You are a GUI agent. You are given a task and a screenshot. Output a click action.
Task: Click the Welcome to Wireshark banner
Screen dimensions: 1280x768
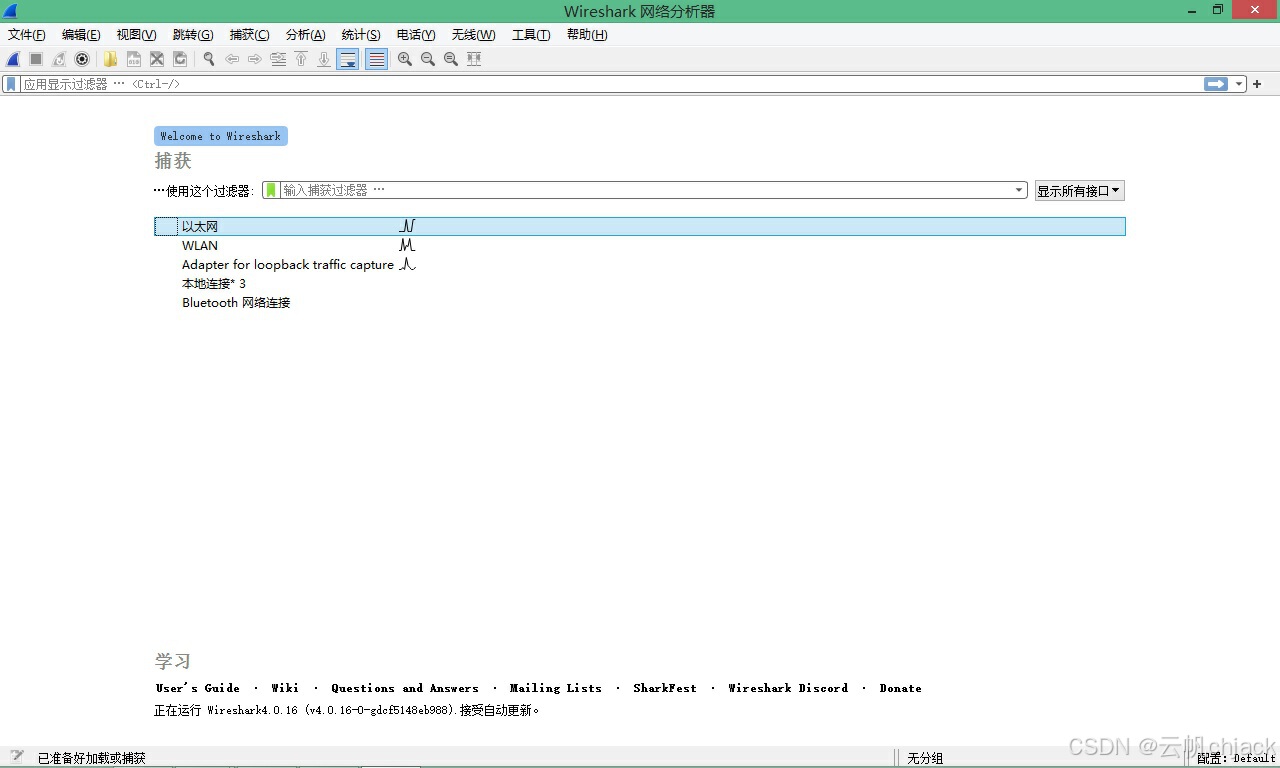click(221, 136)
